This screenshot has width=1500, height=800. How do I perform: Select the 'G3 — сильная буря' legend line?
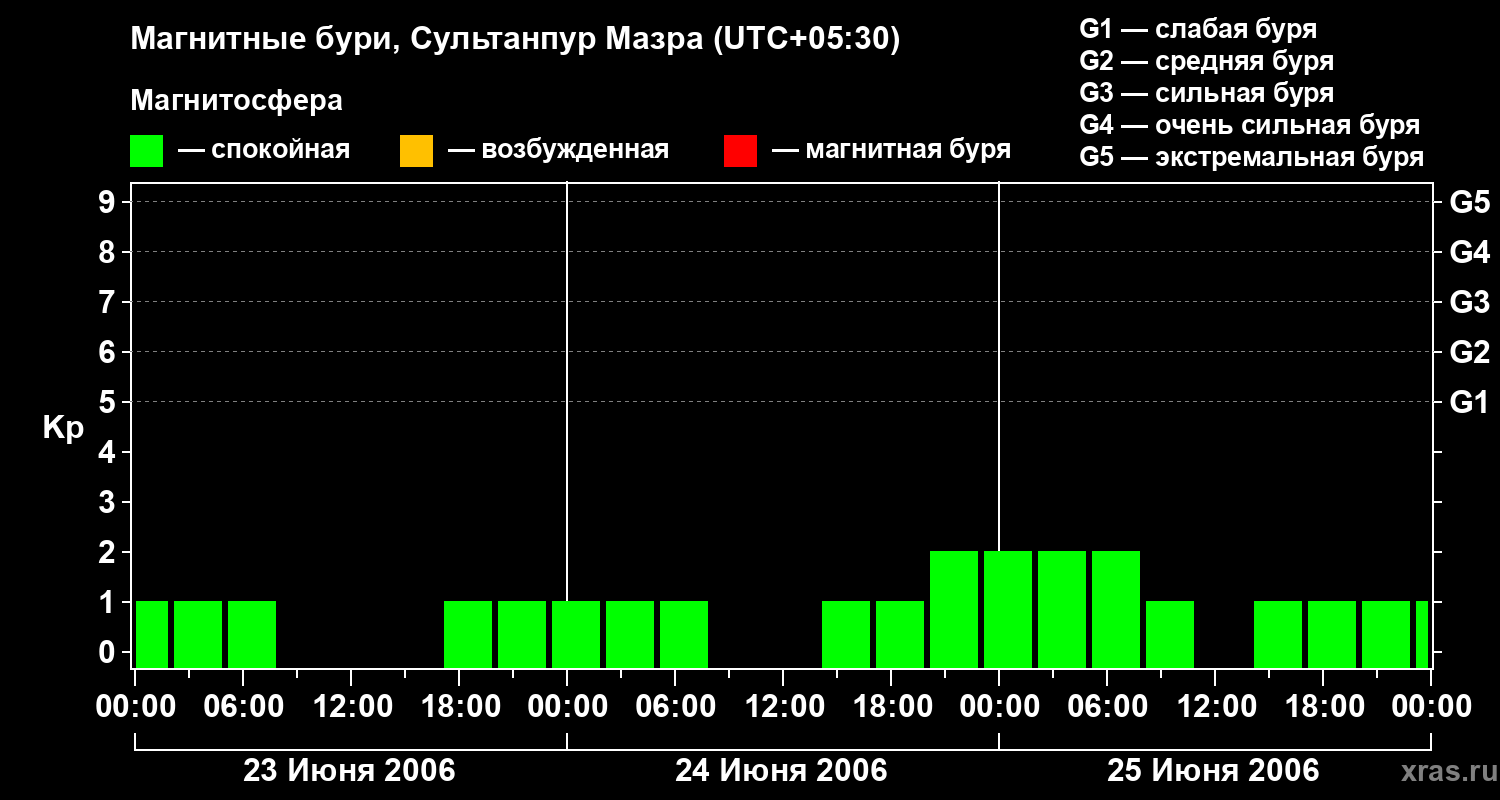click(x=1207, y=93)
